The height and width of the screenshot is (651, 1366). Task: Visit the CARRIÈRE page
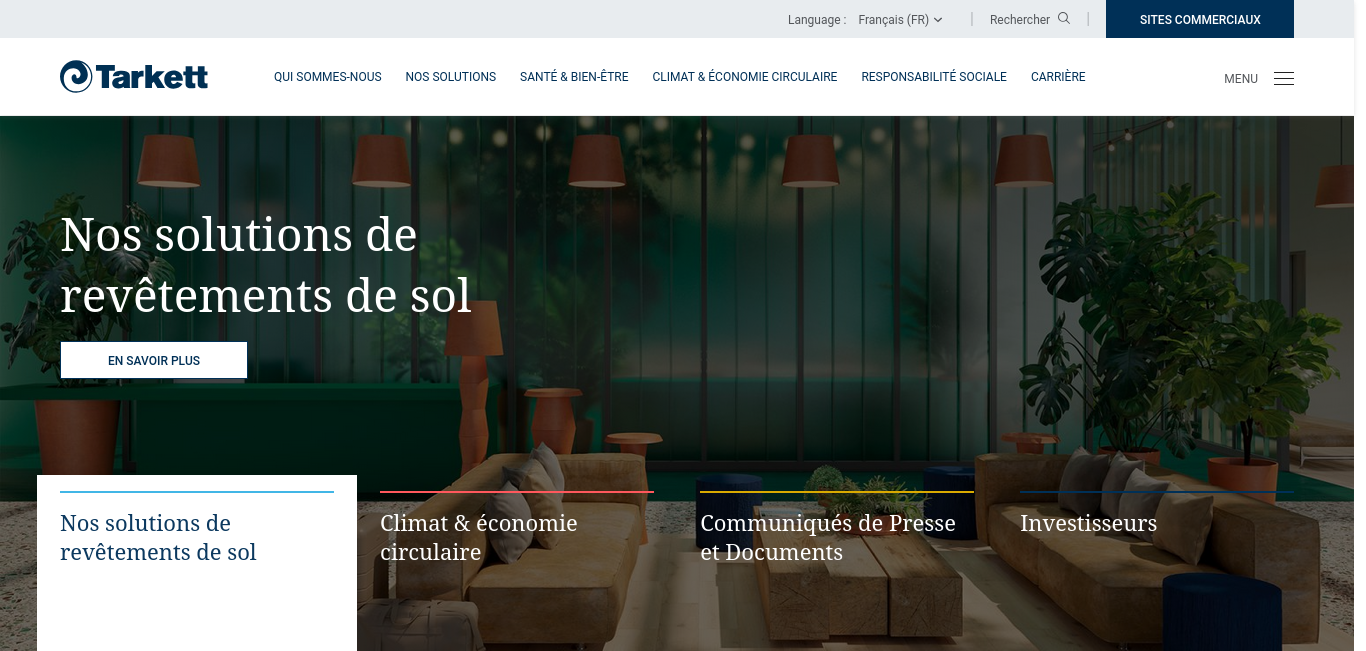[1058, 77]
